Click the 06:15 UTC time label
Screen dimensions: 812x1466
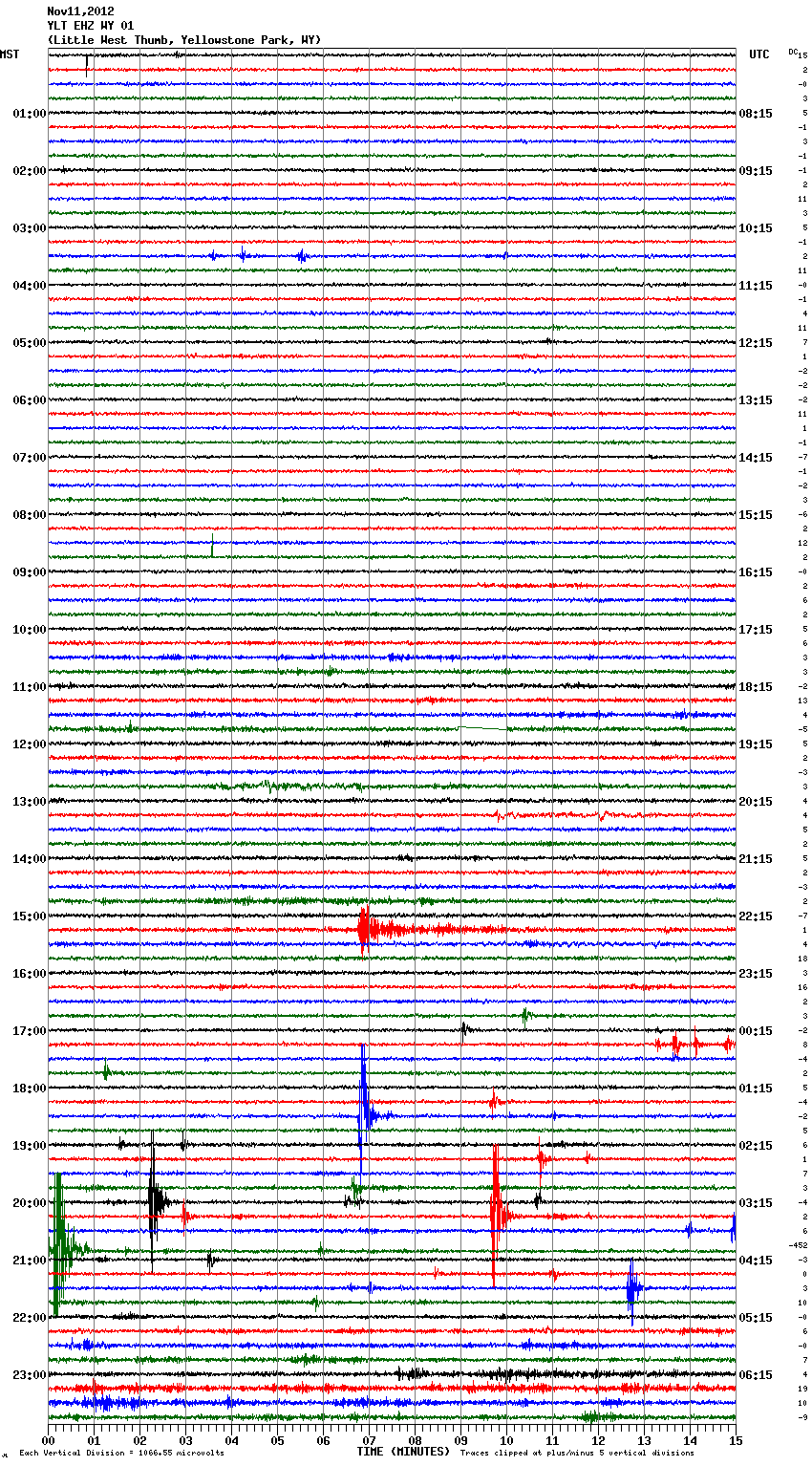(x=756, y=1375)
